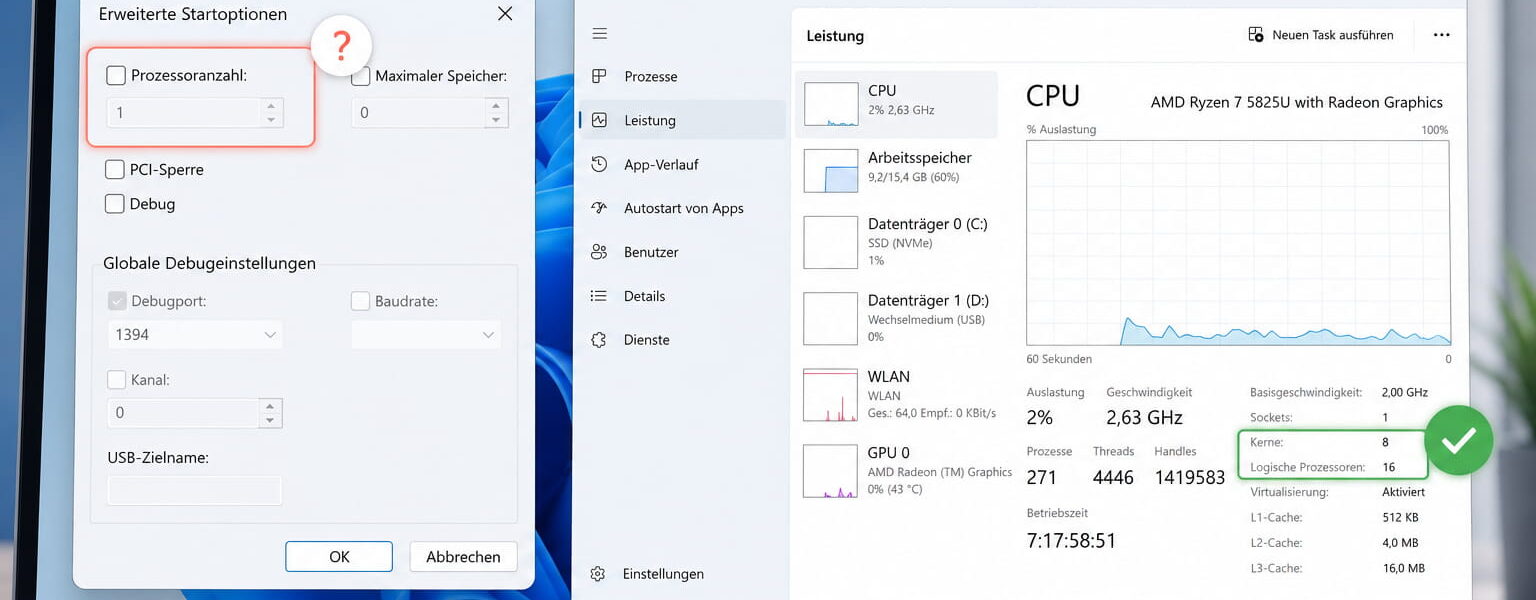Click the Prozesse icon in sidebar
This screenshot has height=600, width=1536.
(599, 76)
